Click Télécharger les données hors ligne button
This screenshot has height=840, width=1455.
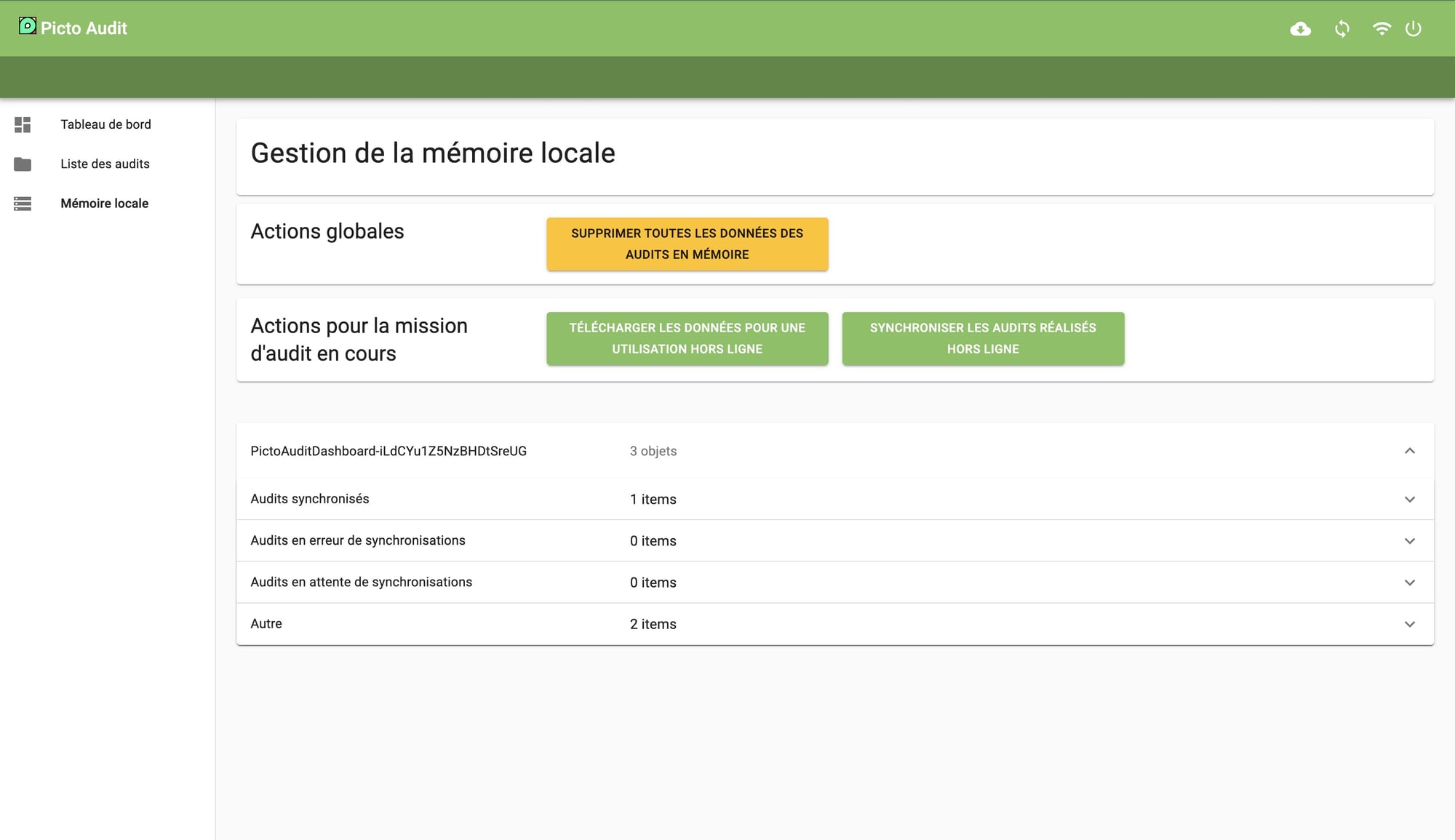687,338
